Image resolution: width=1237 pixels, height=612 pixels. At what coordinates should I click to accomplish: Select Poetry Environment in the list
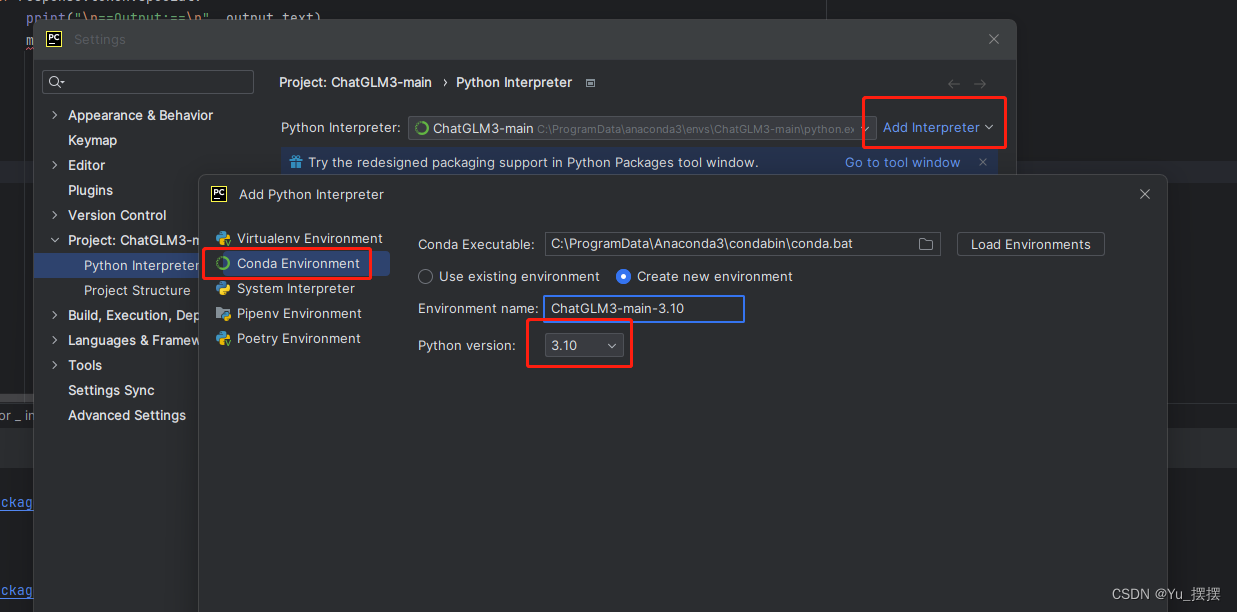click(298, 338)
